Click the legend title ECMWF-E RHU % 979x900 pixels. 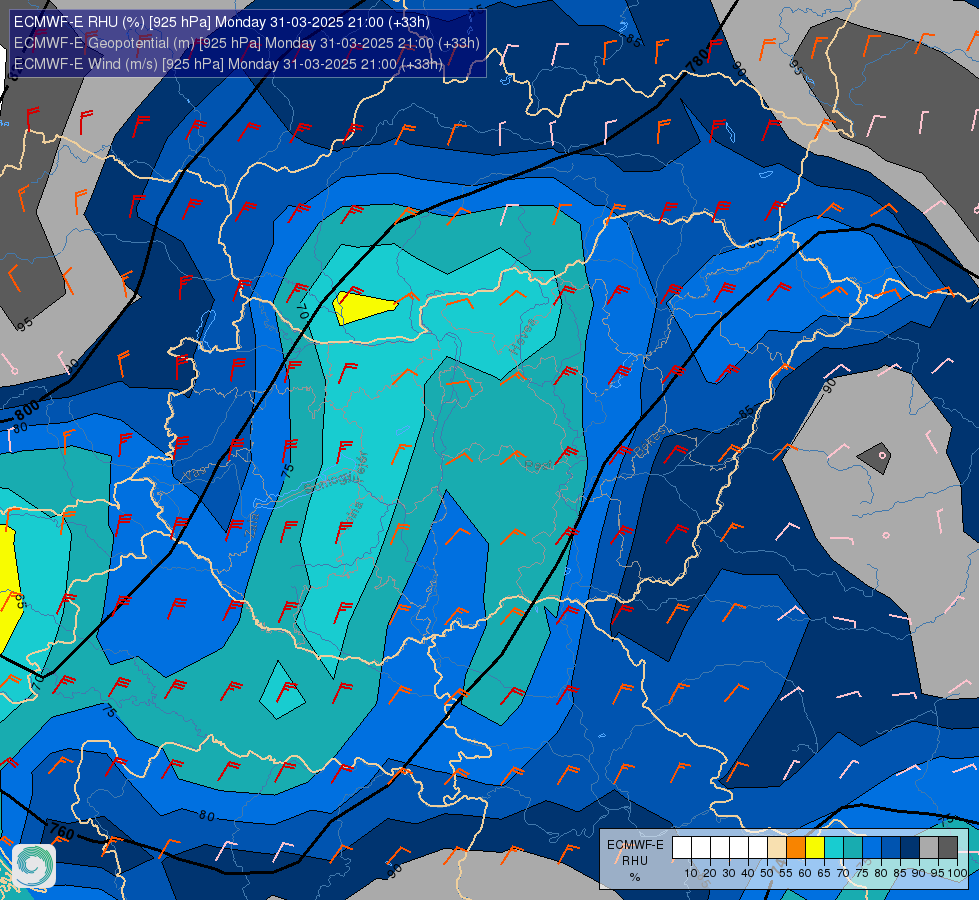tap(635, 861)
